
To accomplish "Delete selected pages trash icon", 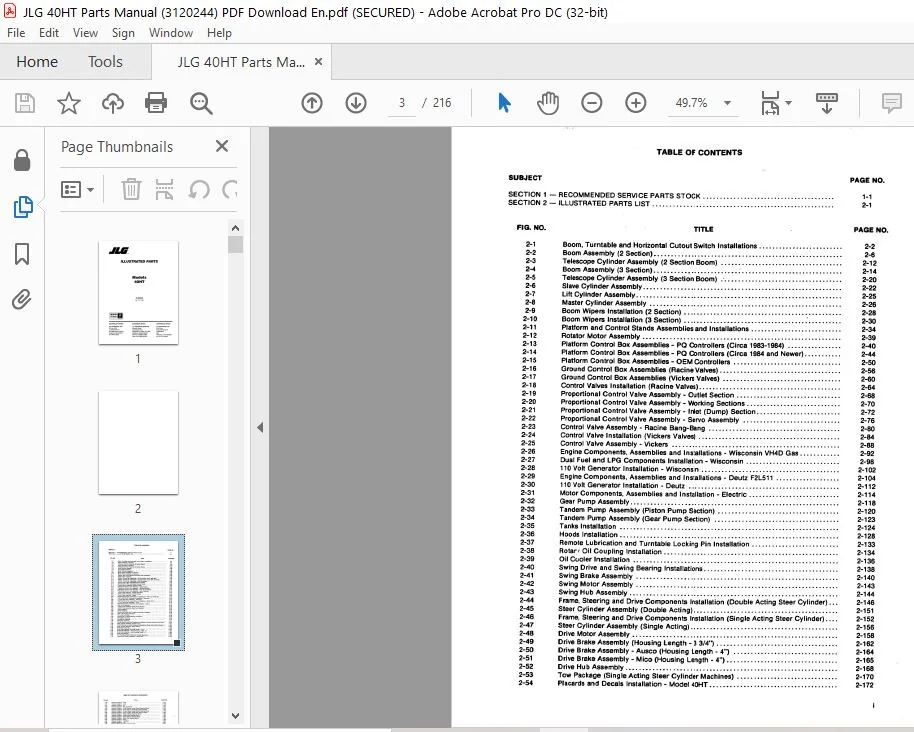I will point(131,189).
